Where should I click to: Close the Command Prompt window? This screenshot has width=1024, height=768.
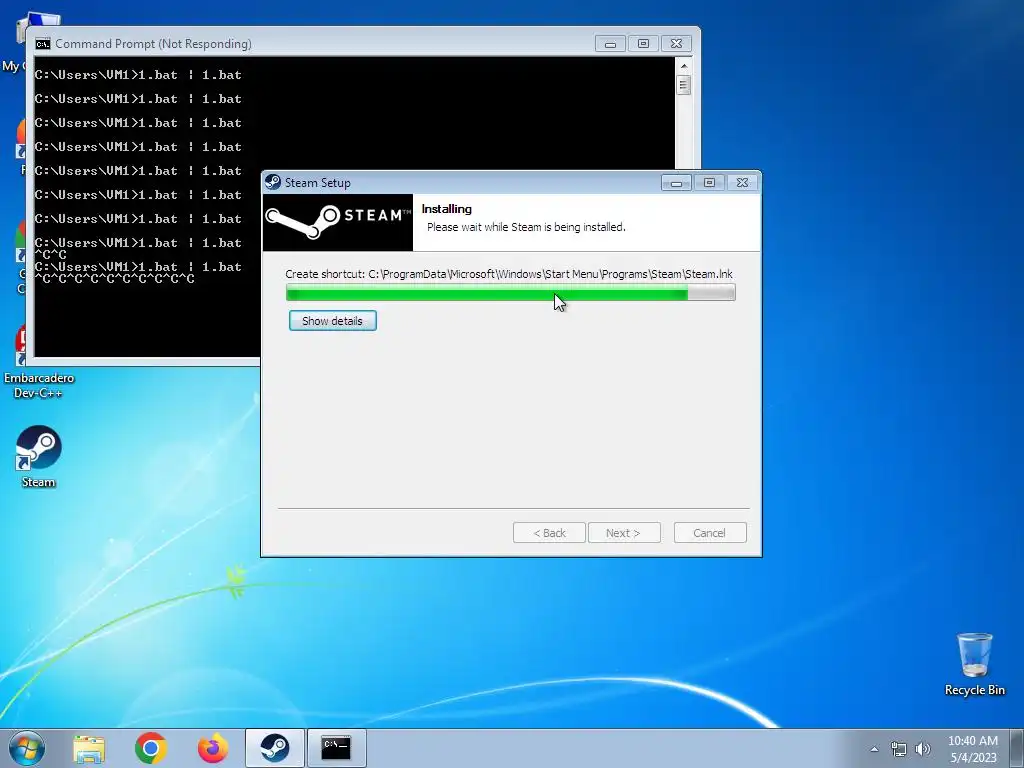click(677, 44)
